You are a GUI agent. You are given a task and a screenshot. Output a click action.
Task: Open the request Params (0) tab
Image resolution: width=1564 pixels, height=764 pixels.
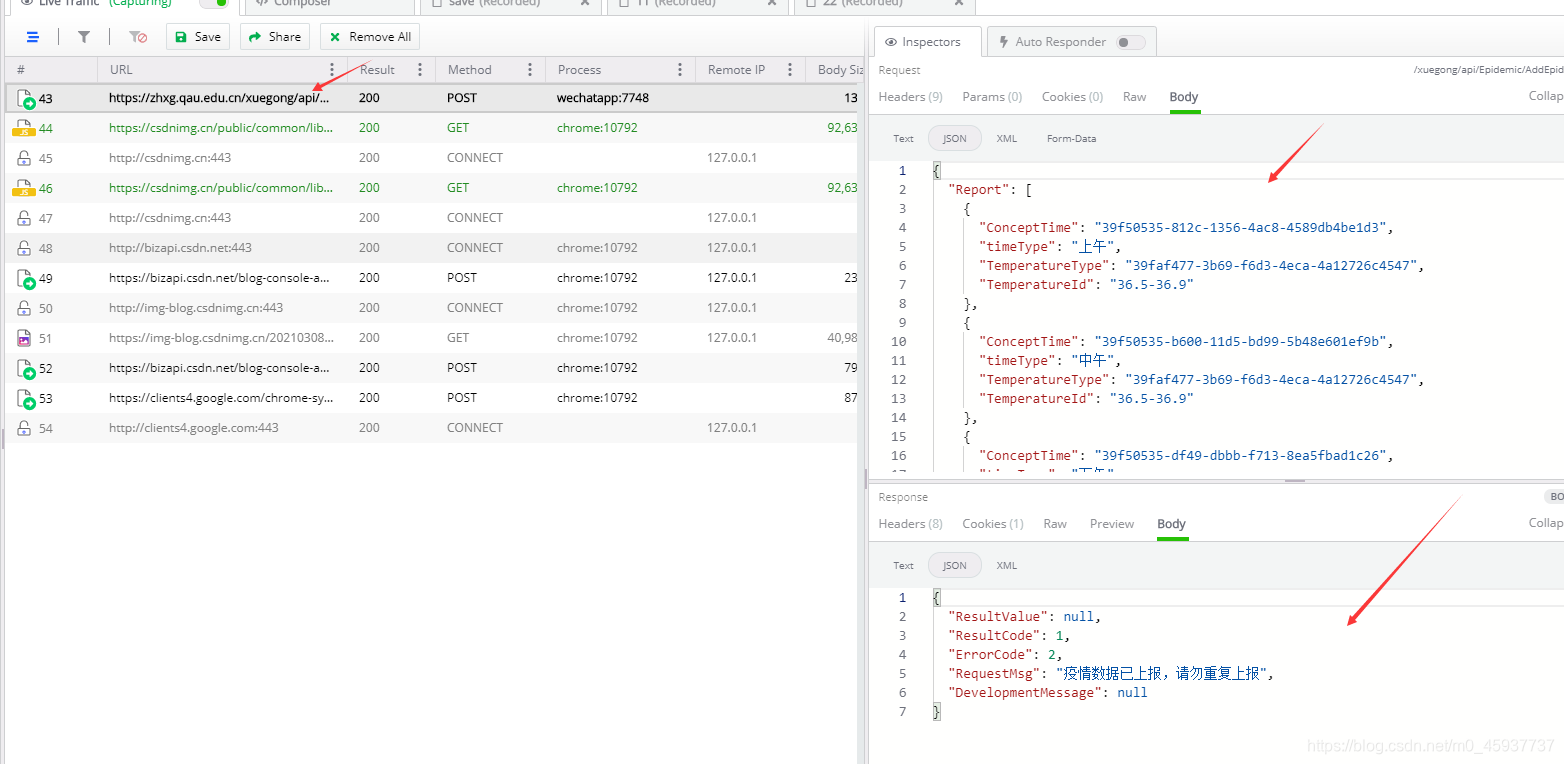992,97
